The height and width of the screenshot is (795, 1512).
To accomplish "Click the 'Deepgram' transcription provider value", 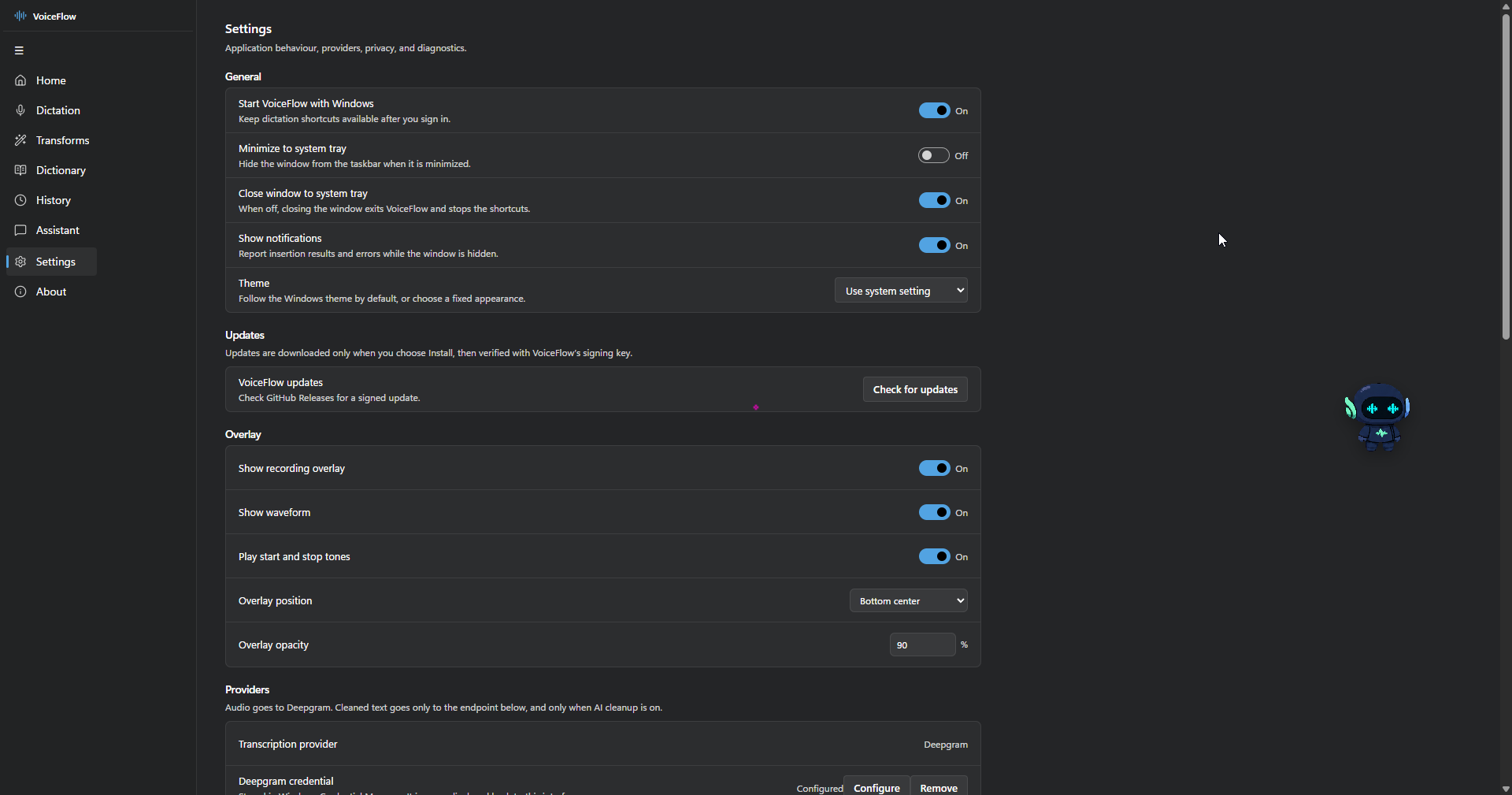I will 946,745.
